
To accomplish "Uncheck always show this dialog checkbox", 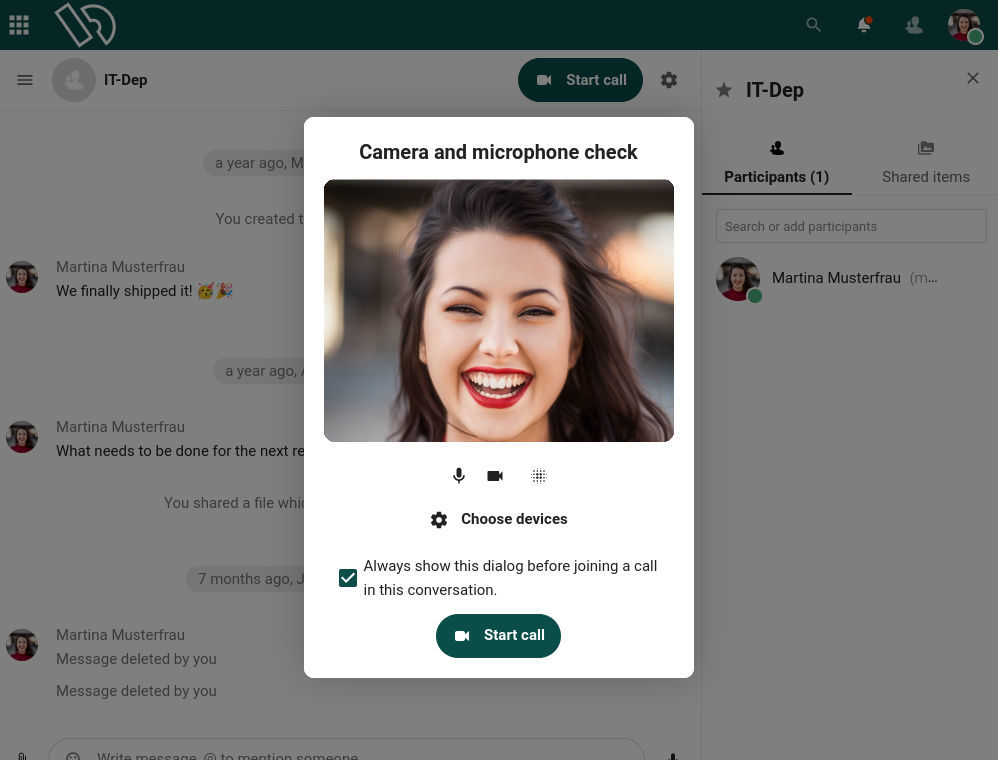I will 348,578.
